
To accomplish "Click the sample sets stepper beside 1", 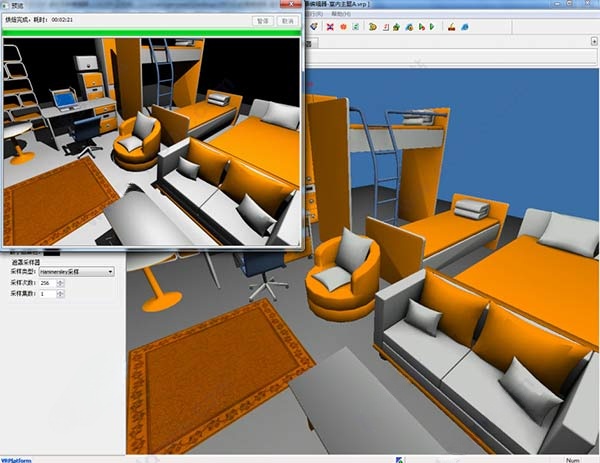I will tap(60, 294).
